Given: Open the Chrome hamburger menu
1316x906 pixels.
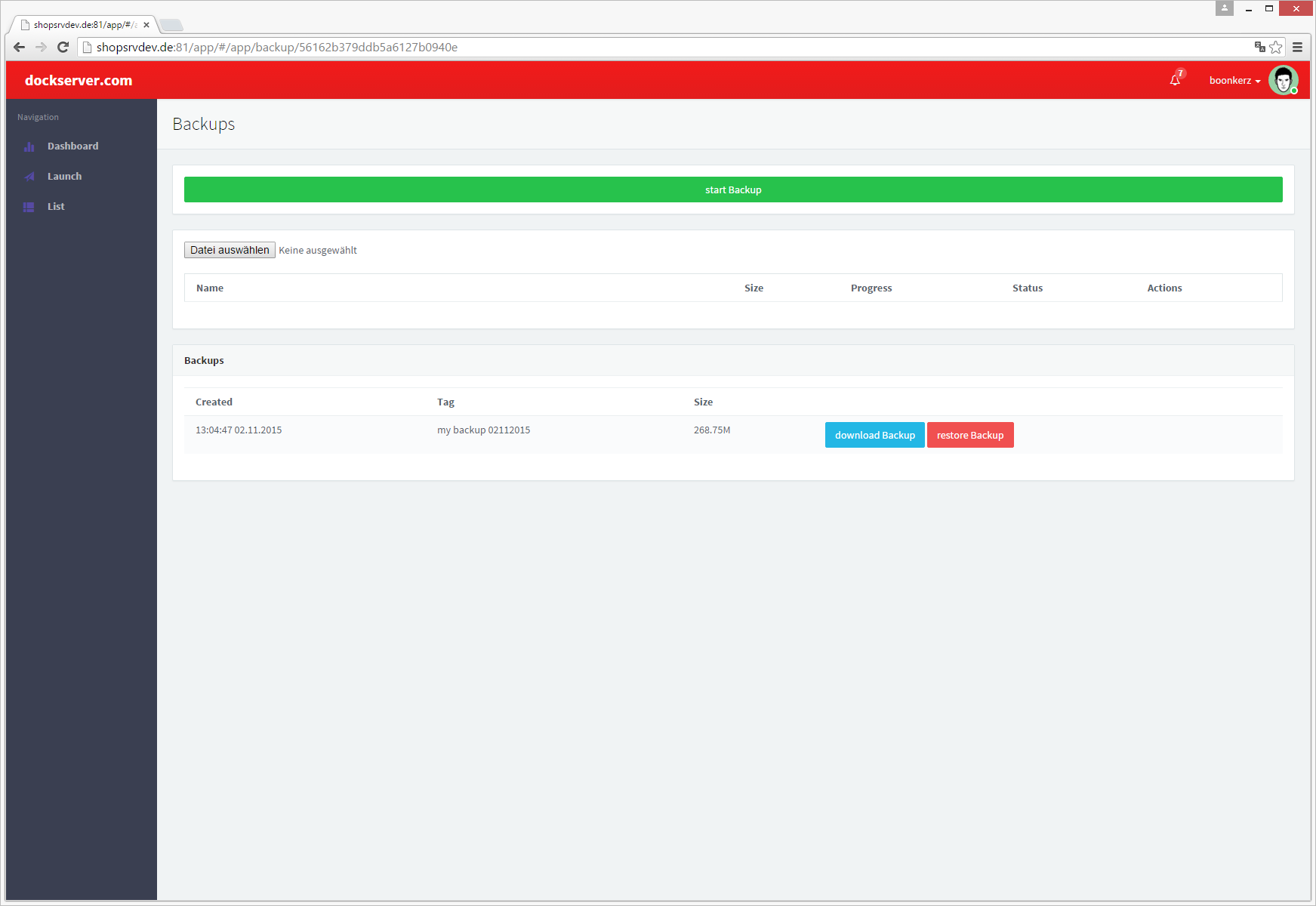Looking at the screenshot, I should tap(1297, 47).
